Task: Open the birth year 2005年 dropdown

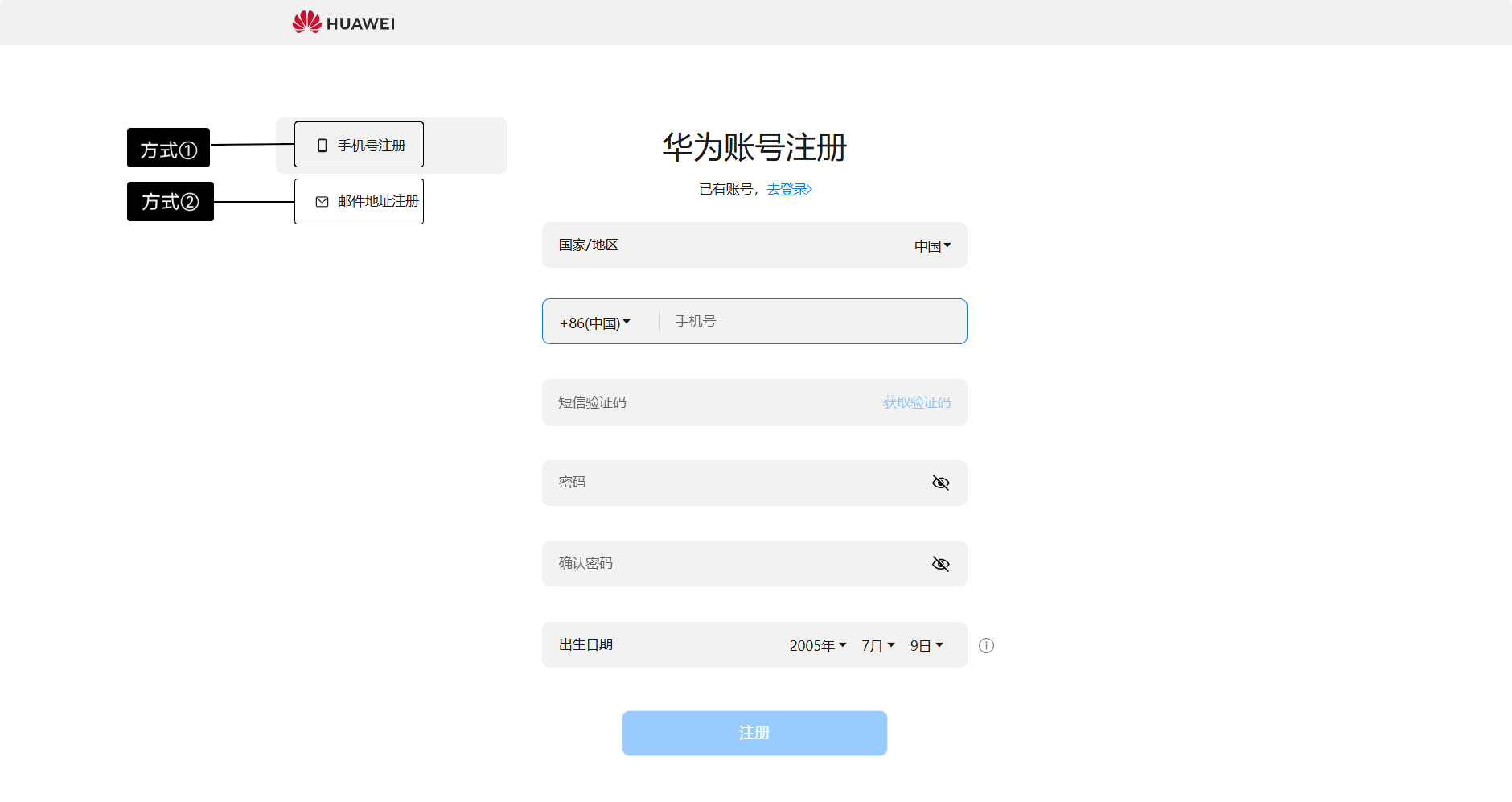Action: point(817,644)
